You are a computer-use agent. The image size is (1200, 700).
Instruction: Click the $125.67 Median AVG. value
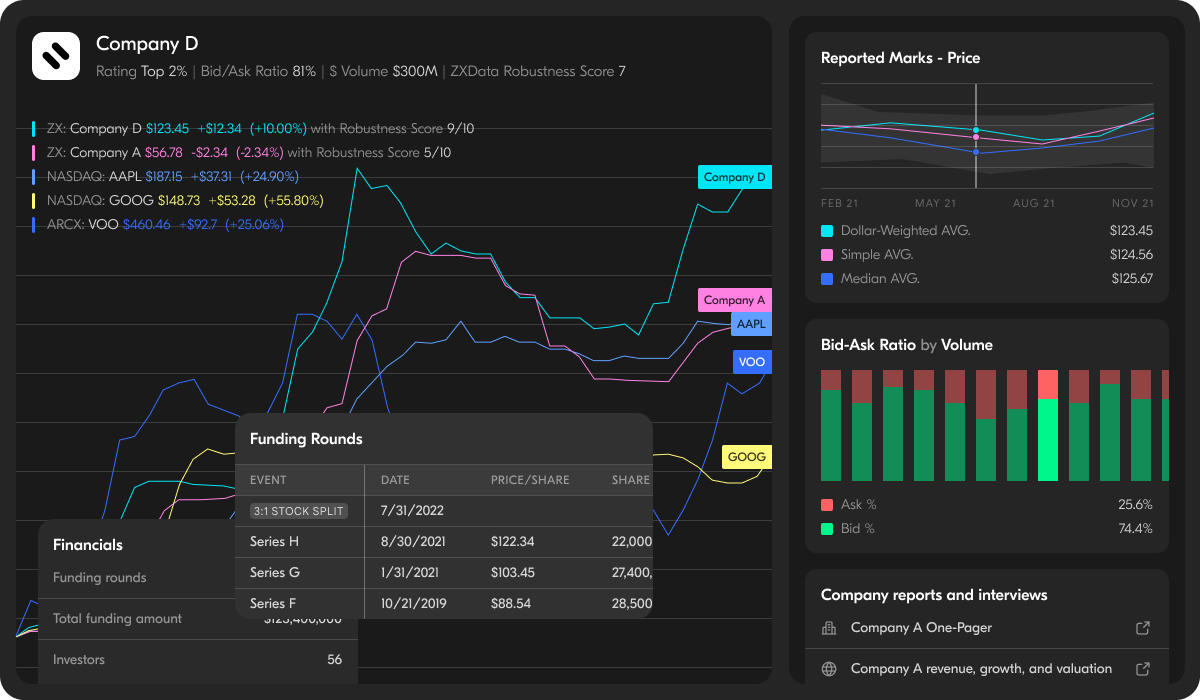point(1131,279)
